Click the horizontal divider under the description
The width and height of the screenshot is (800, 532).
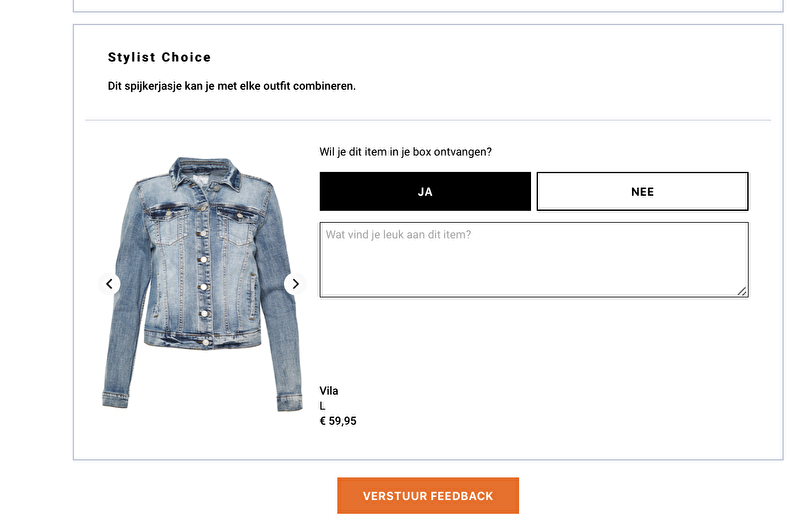point(428,120)
